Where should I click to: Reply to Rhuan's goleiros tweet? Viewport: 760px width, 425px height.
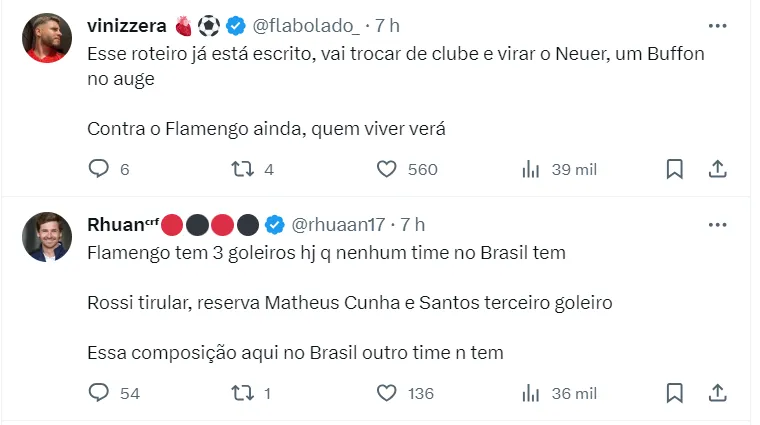click(x=98, y=393)
